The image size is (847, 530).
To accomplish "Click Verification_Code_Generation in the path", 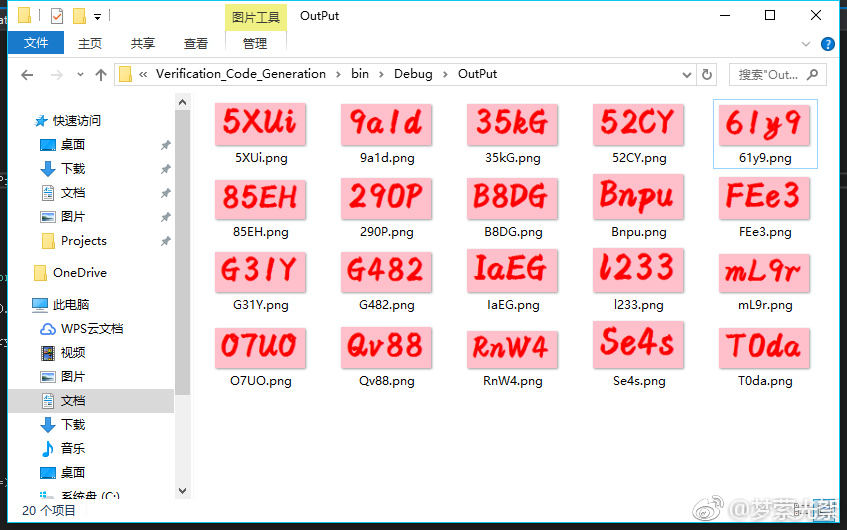I will [x=240, y=74].
